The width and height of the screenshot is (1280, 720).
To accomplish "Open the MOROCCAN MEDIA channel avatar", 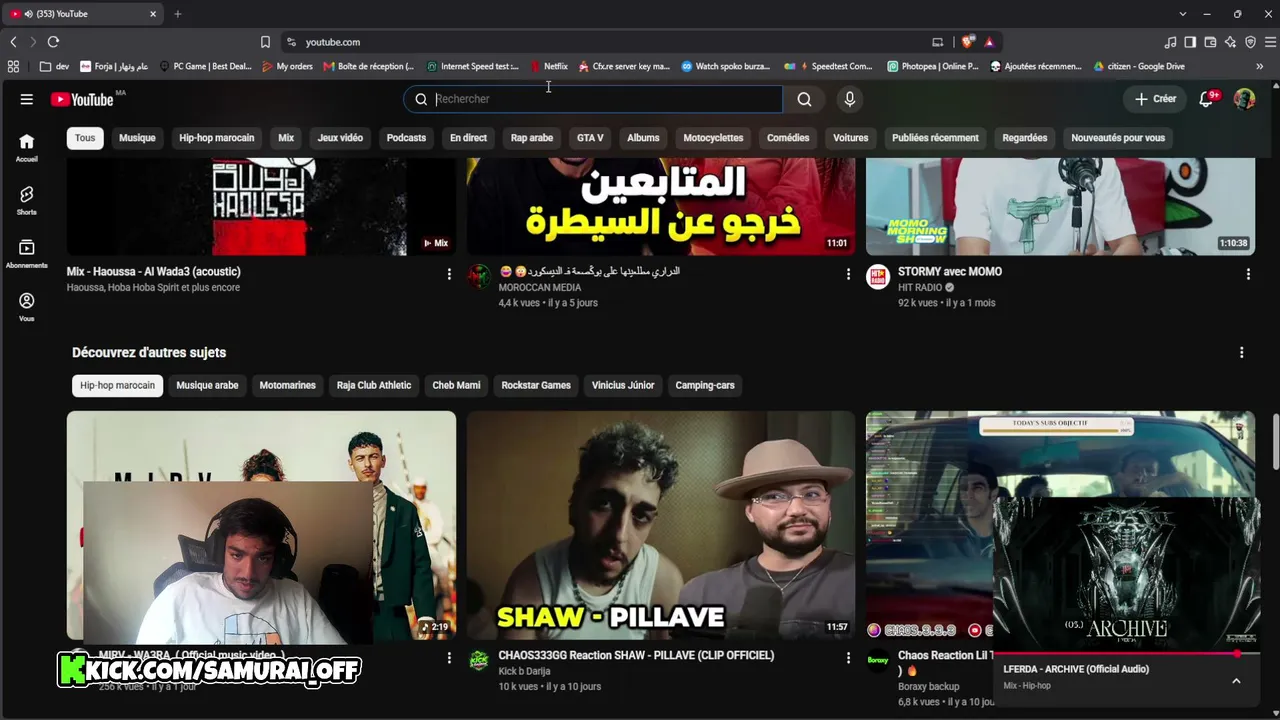I will [x=480, y=277].
